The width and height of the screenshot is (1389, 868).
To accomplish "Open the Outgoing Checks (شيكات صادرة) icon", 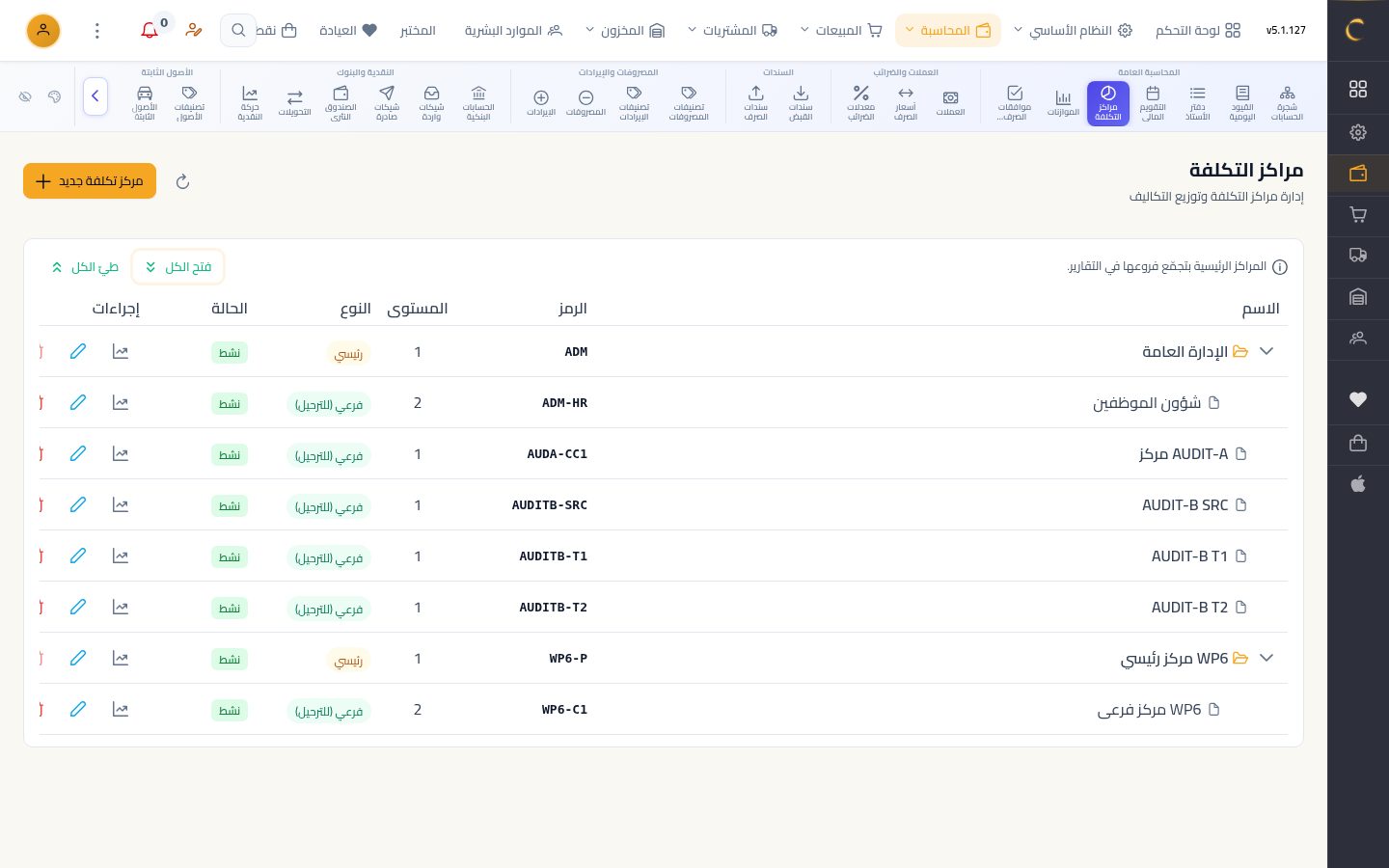I will tap(387, 103).
